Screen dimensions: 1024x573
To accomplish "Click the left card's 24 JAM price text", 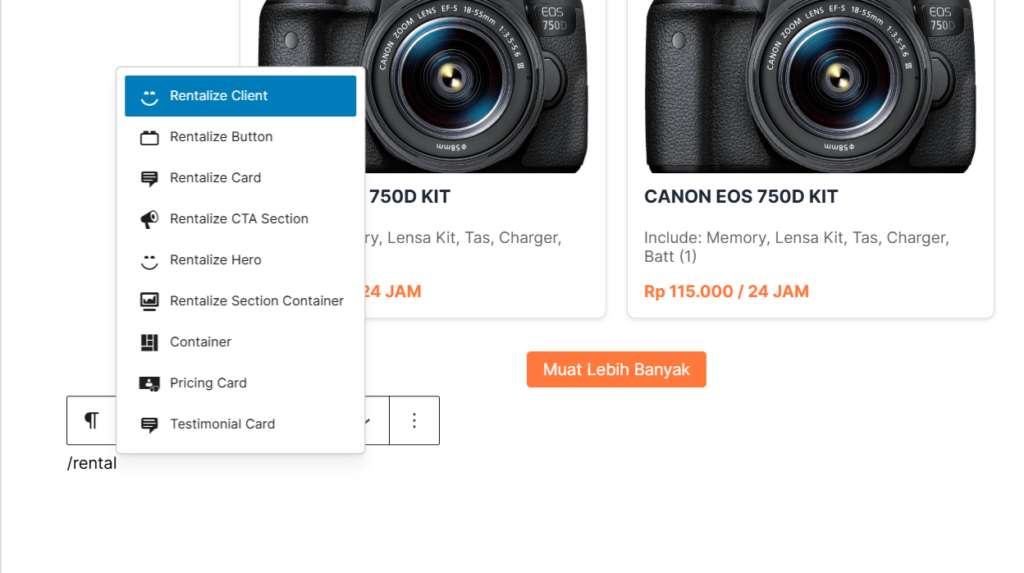I will pos(392,292).
